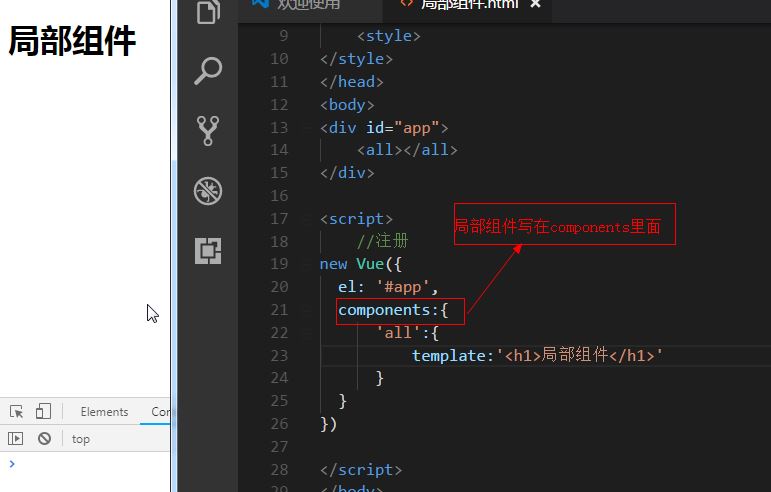Open the Source Control branch icon
The image size is (771, 492).
pos(208,131)
